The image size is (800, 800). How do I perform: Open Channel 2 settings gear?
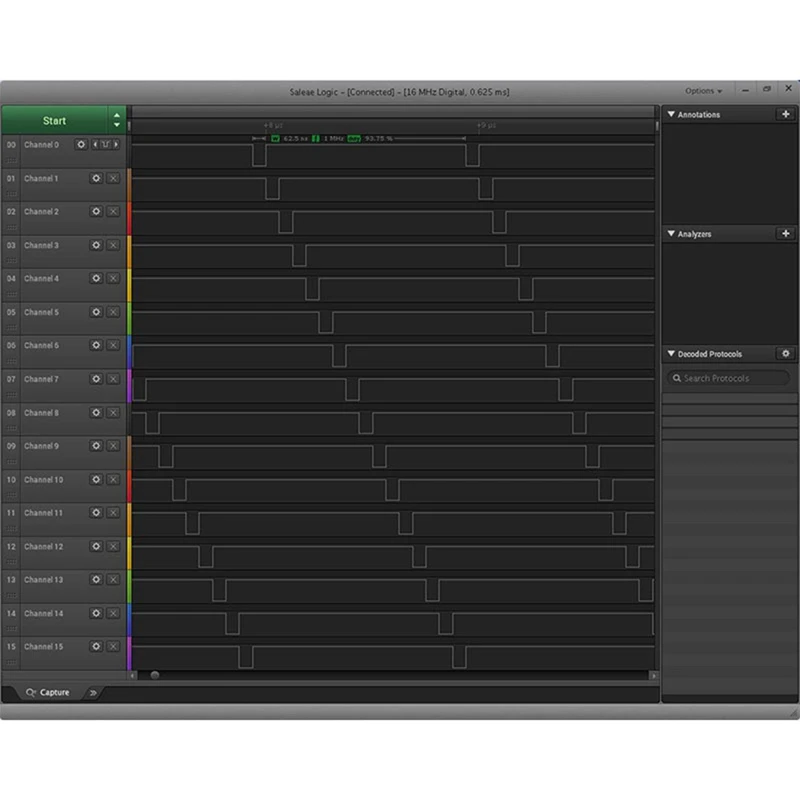[x=96, y=211]
